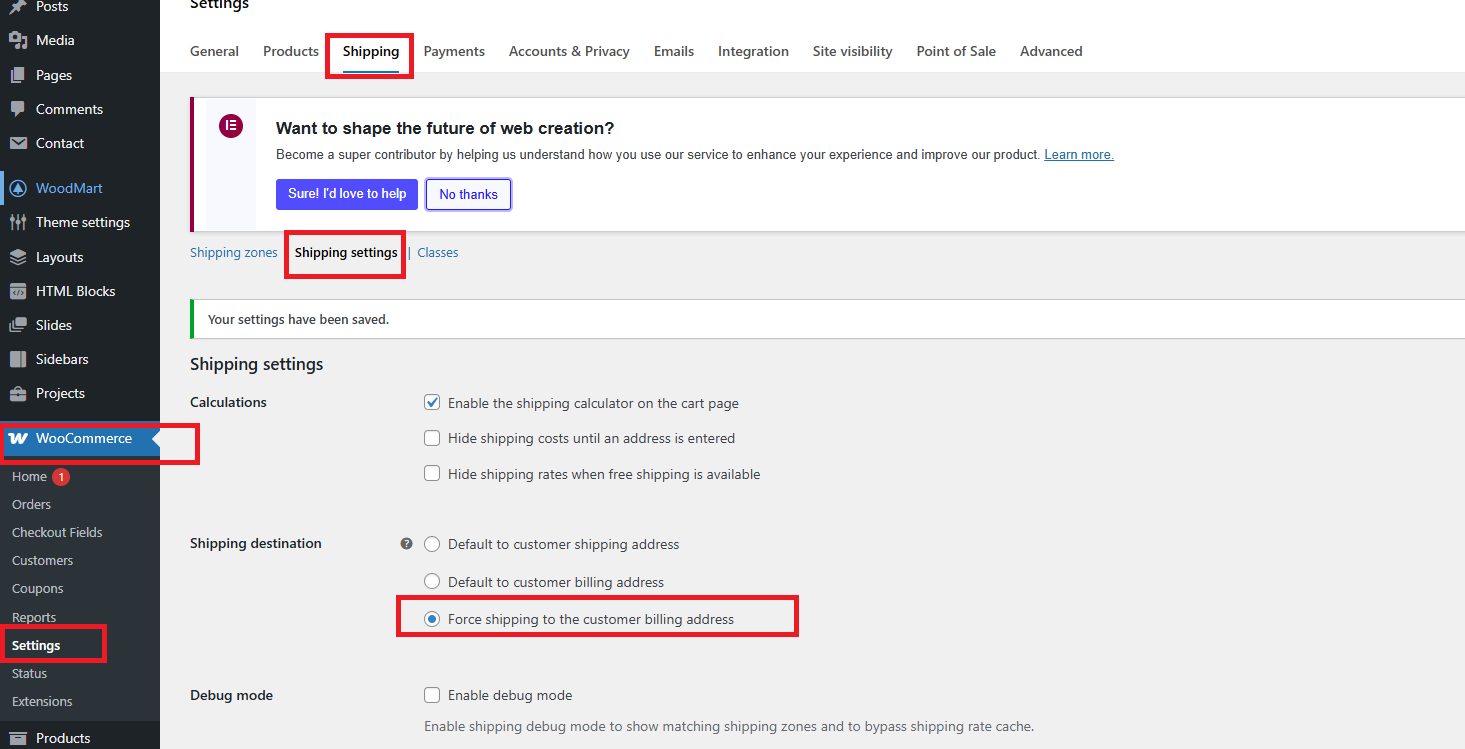Open the Reports submenu item
Screen dimensions: 1465x749
pyautogui.click(x=34, y=617)
